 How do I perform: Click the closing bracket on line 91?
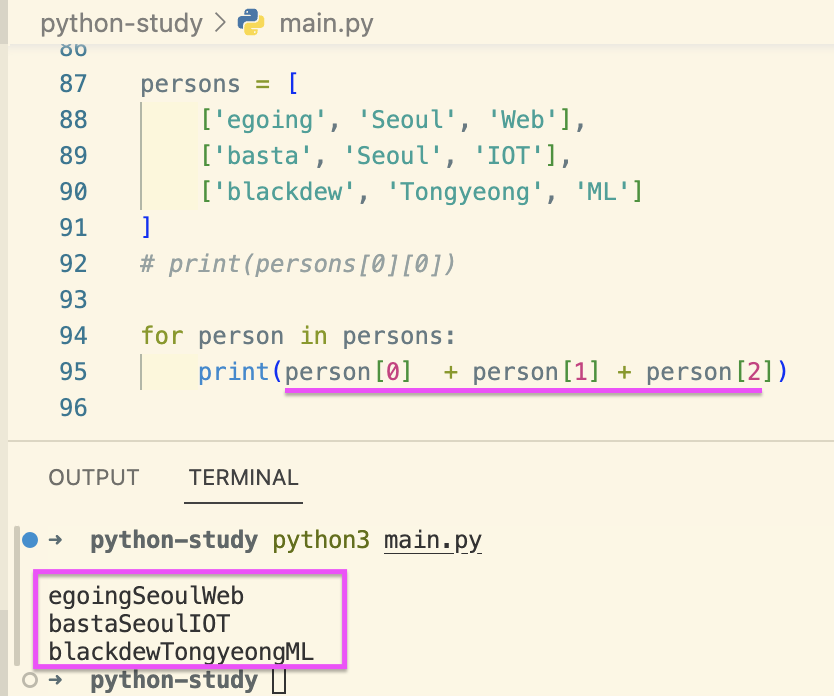(x=146, y=228)
